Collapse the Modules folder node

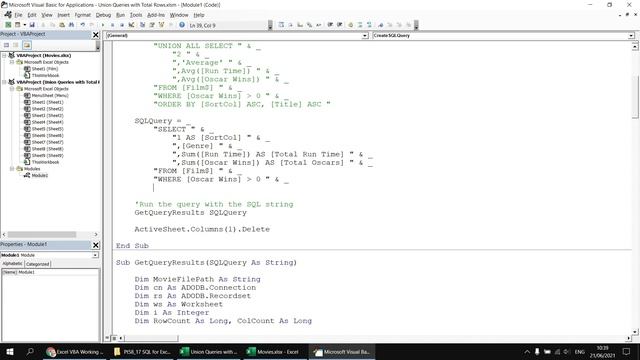[12, 169]
